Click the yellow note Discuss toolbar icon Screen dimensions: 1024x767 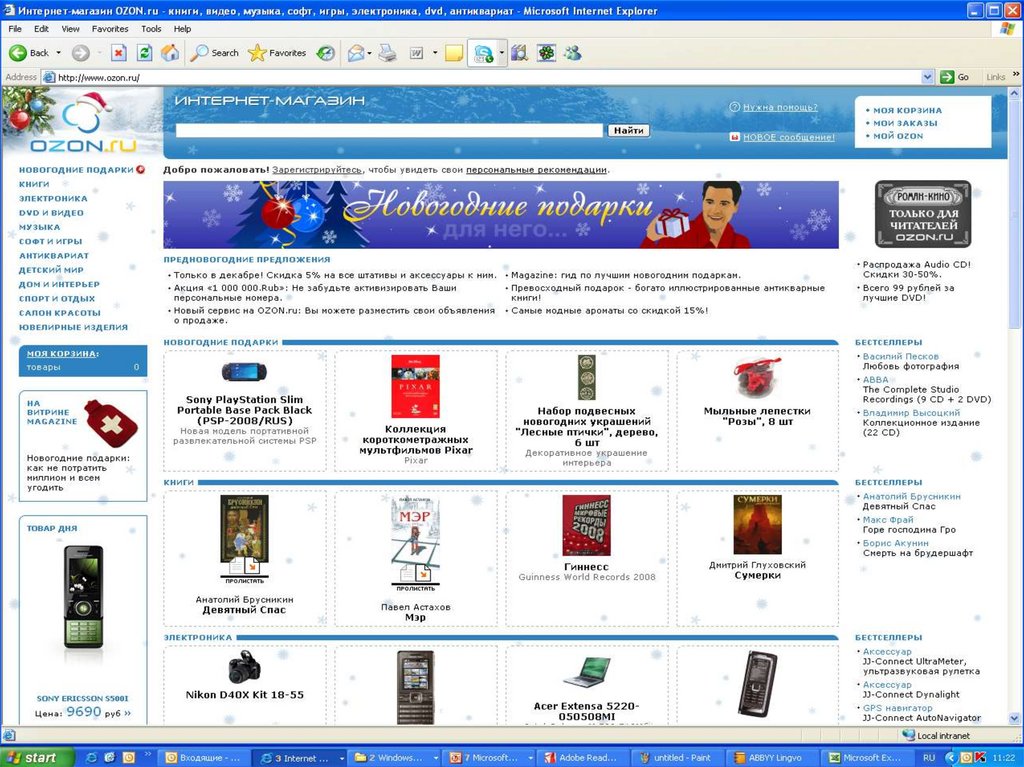point(454,53)
